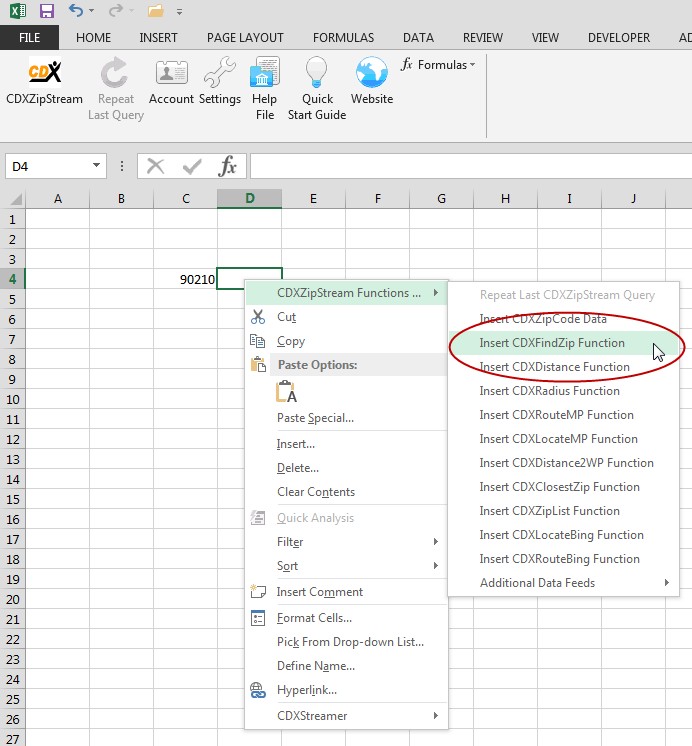The image size is (692, 746).
Task: Select Insert CDXFindZip Function
Action: (563, 343)
